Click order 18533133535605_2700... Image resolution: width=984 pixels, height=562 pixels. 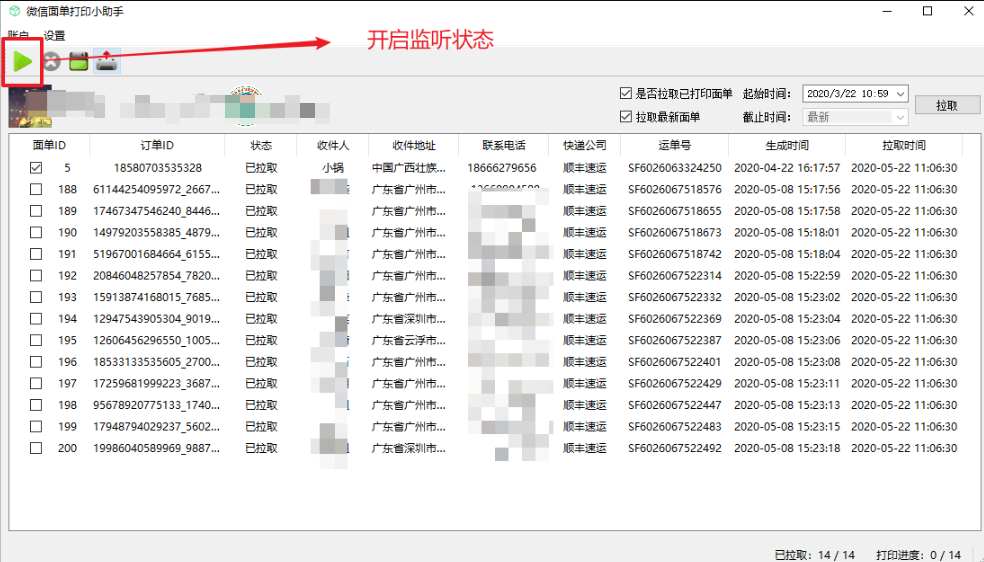[156, 362]
